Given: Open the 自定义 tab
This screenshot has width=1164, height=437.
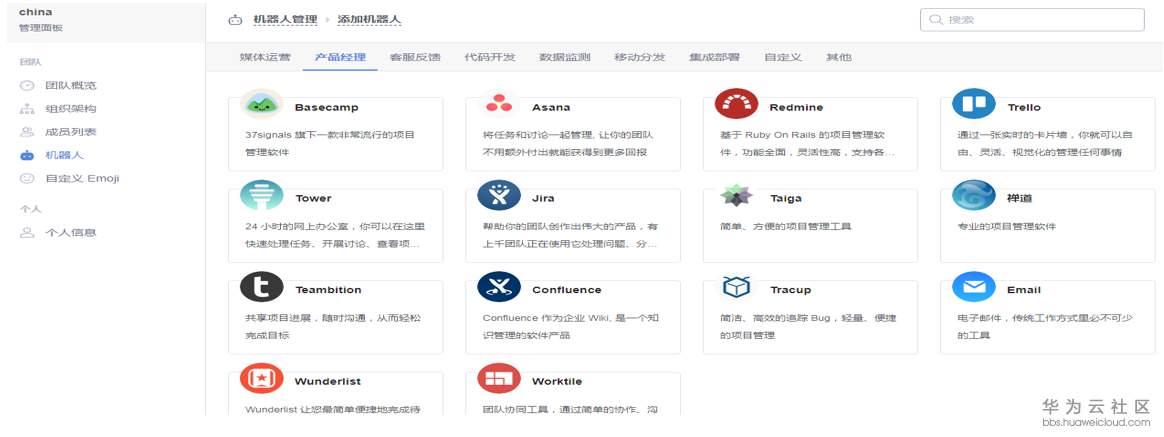Looking at the screenshot, I should tap(783, 57).
